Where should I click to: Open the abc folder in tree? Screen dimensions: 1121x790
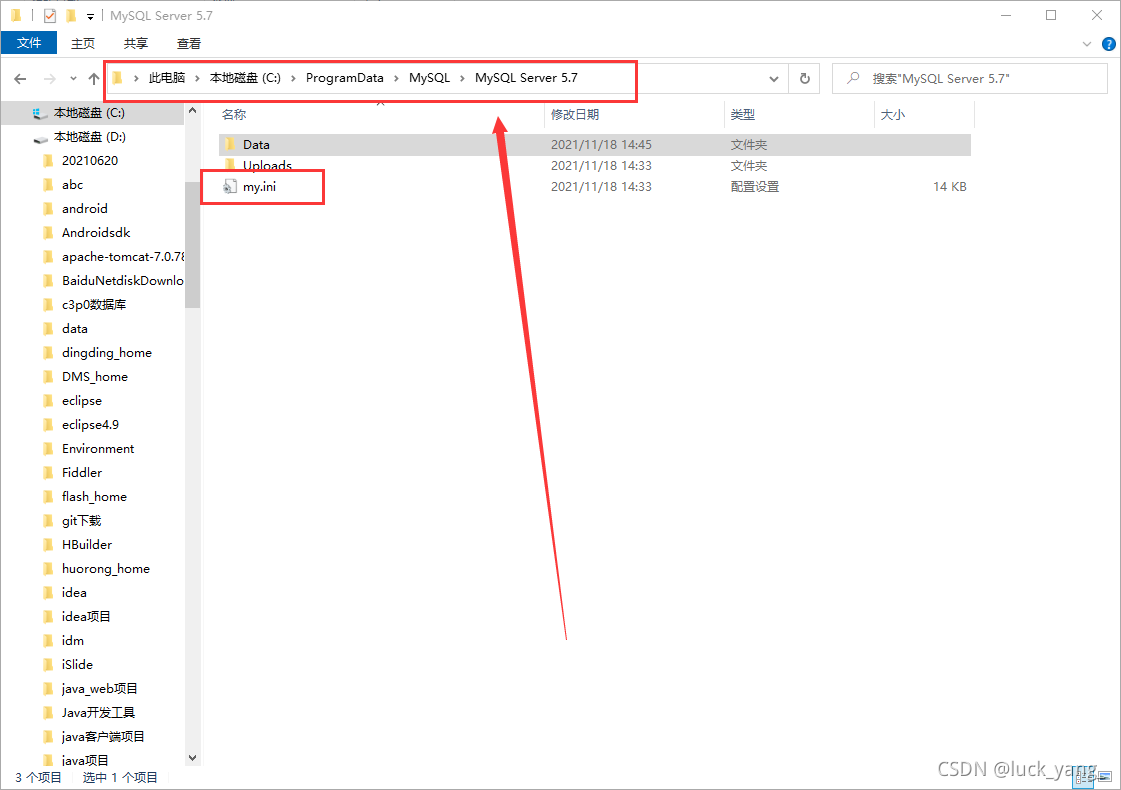tap(72, 184)
